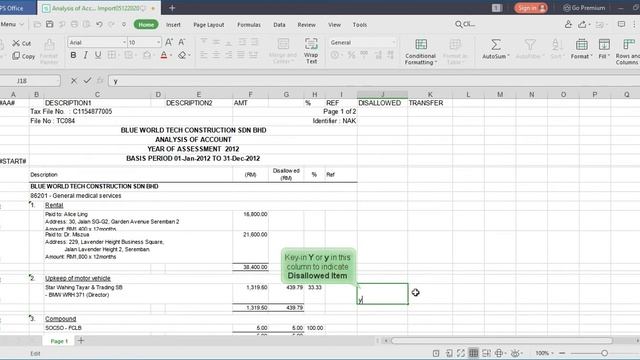Switch to Normal view in status bar

tap(473, 353)
